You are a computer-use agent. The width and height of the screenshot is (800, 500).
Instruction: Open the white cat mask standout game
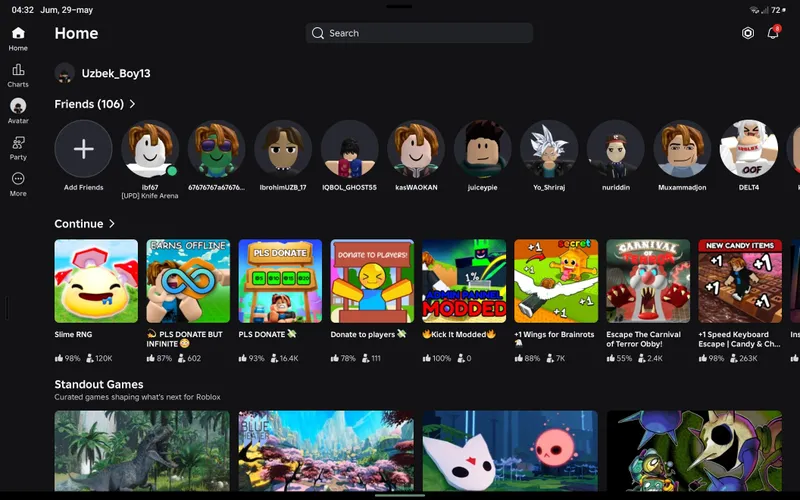click(x=510, y=451)
